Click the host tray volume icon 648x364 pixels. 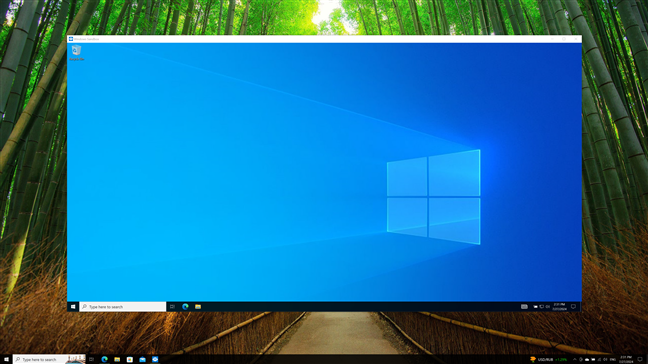(x=605, y=359)
